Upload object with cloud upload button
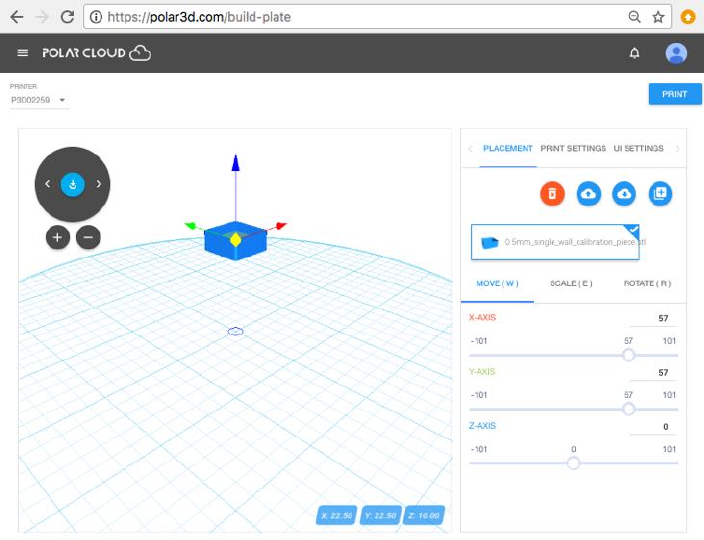The image size is (704, 540). [589, 194]
